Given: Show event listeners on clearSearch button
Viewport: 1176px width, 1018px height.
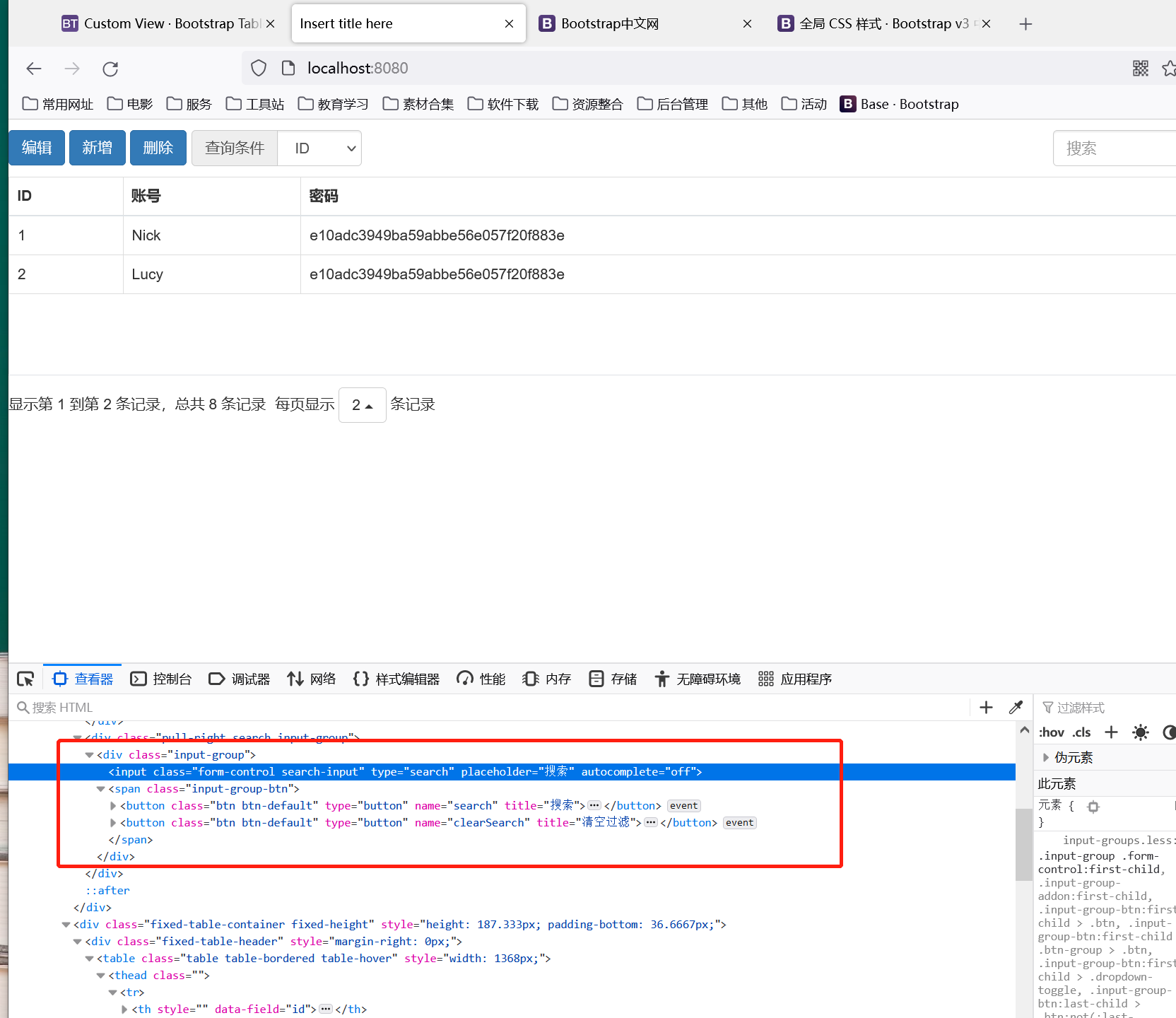Looking at the screenshot, I should [739, 823].
